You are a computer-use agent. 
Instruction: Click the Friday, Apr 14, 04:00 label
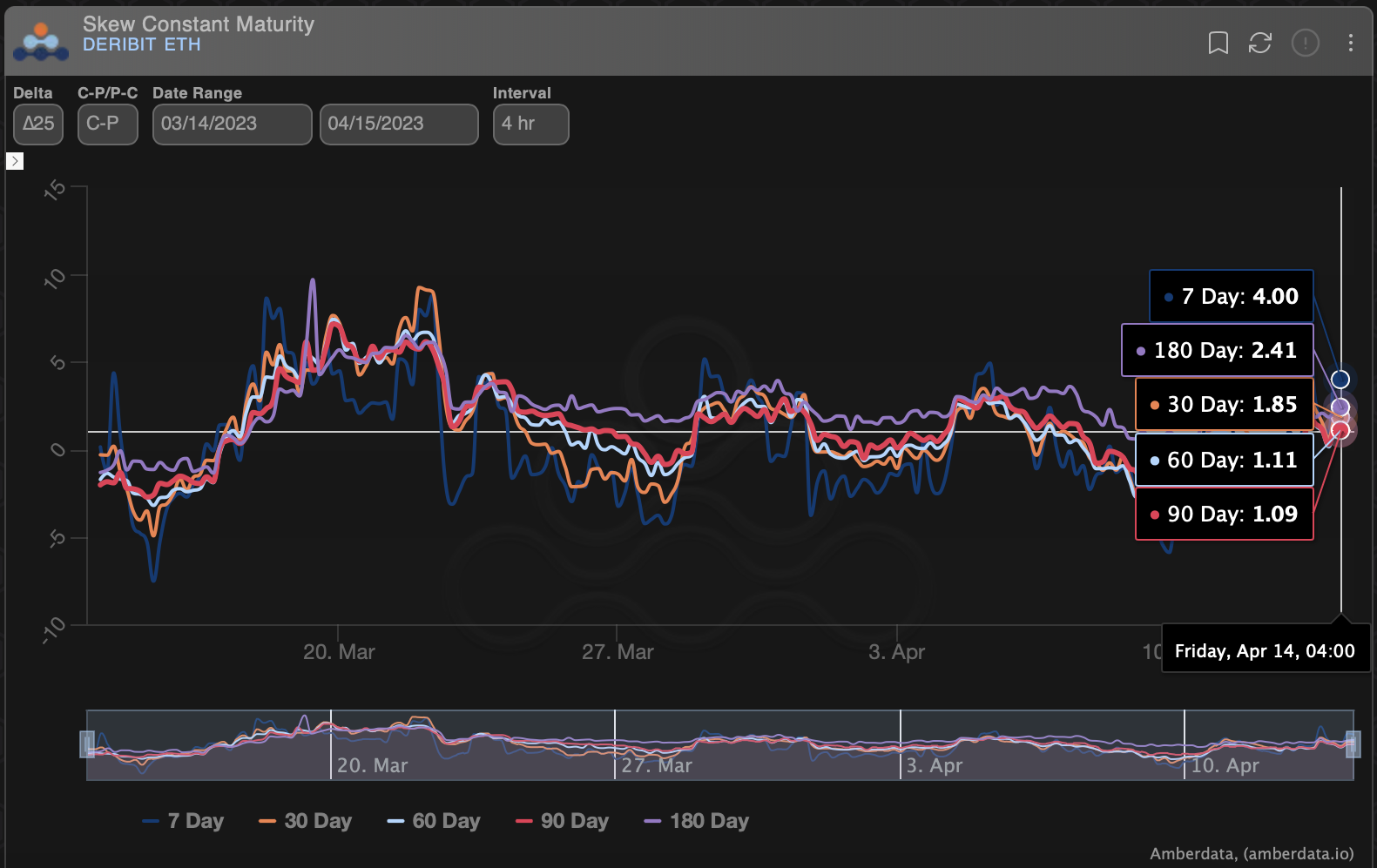point(1266,651)
